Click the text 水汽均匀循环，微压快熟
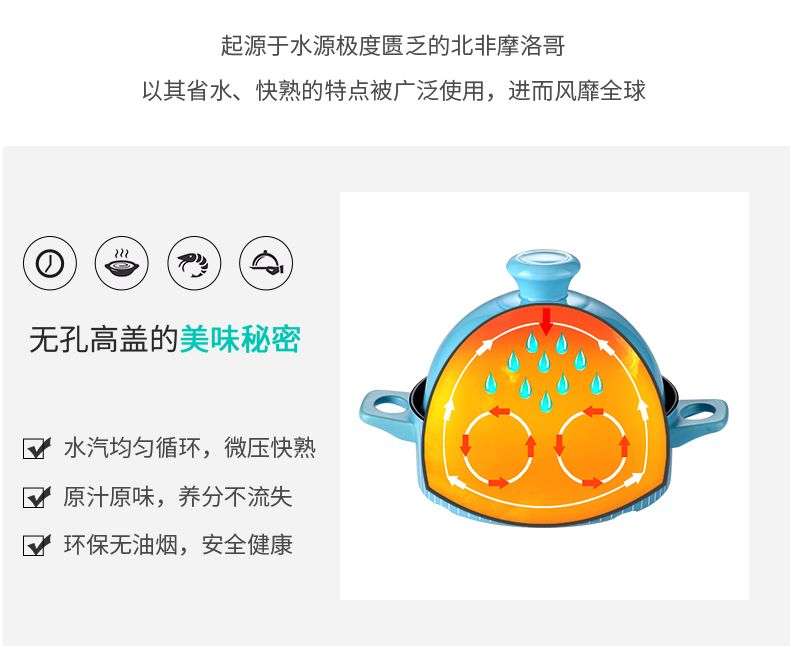The height and width of the screenshot is (646, 790). pyautogui.click(x=189, y=447)
